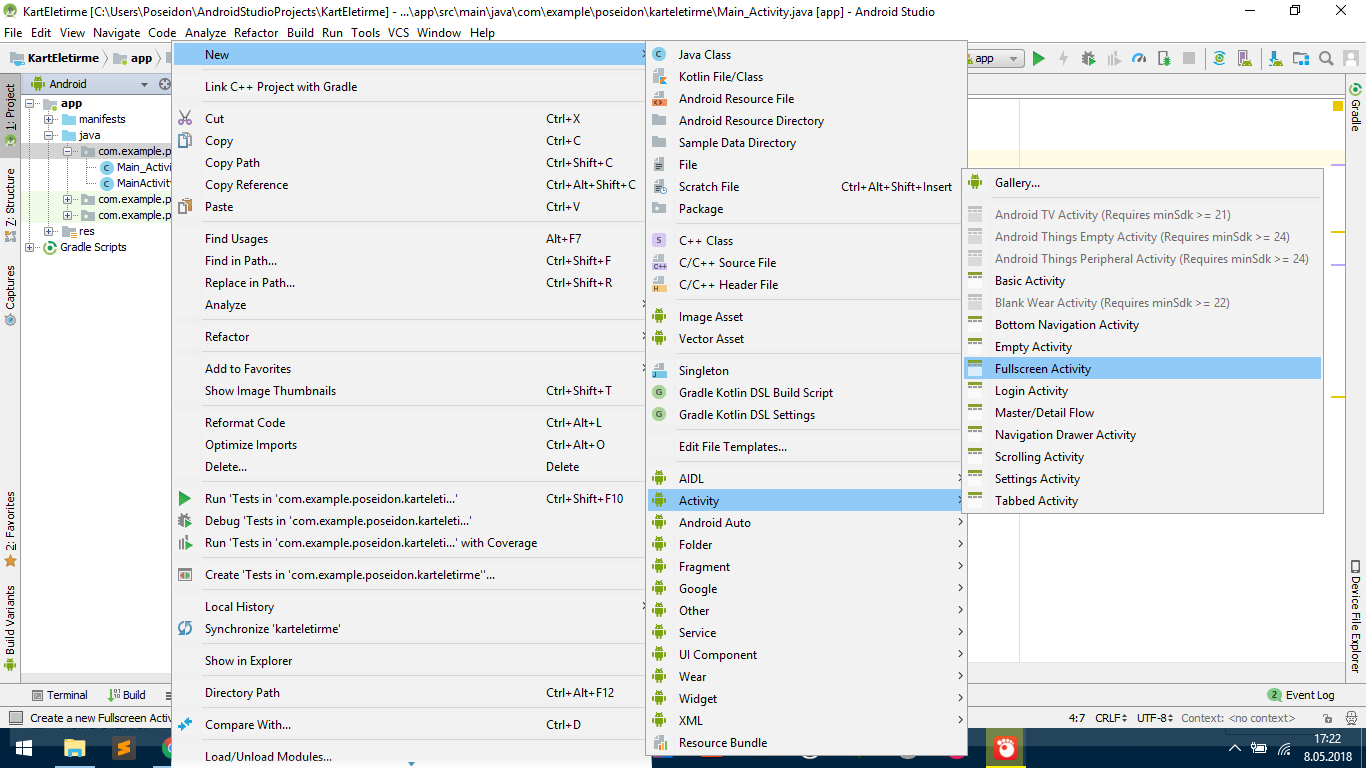Click the locate target icon in Project panel
Viewport: 1366px width, 768px height.
[165, 84]
